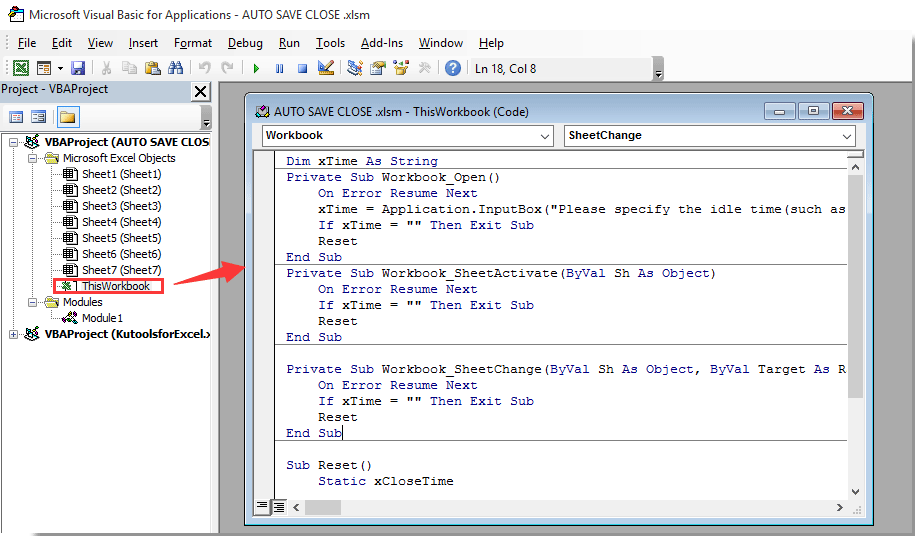
Task: Select Module1 in the project tree
Action: coord(102,318)
